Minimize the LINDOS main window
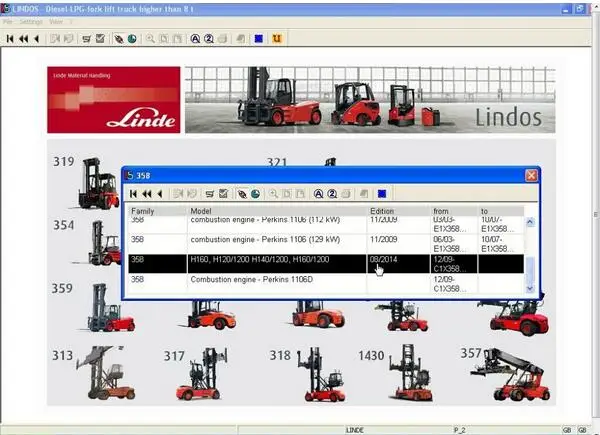Screen dimensions: 600x435 click(x=567, y=9)
